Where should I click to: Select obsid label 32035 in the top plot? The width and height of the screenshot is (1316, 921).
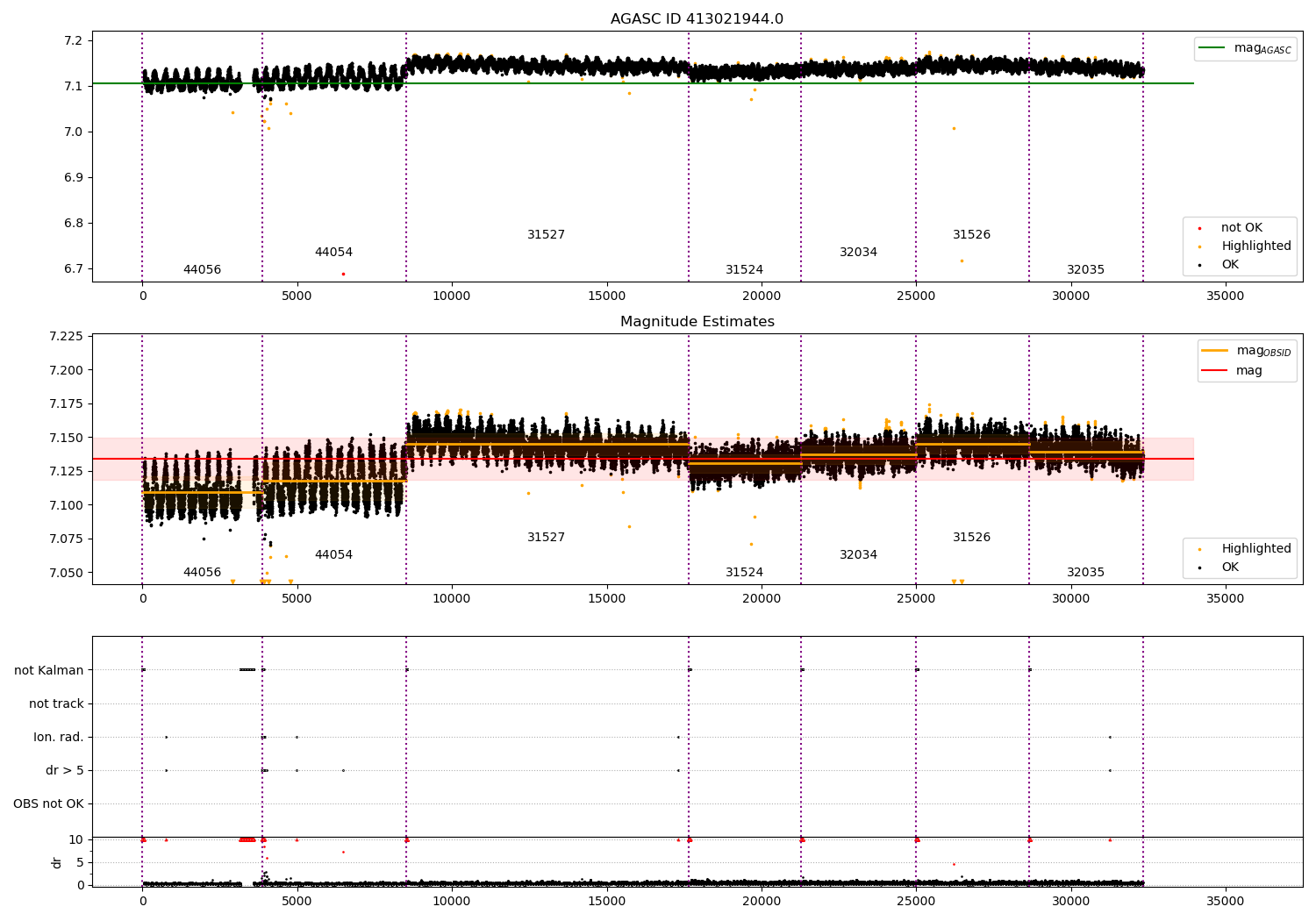[x=1085, y=270]
